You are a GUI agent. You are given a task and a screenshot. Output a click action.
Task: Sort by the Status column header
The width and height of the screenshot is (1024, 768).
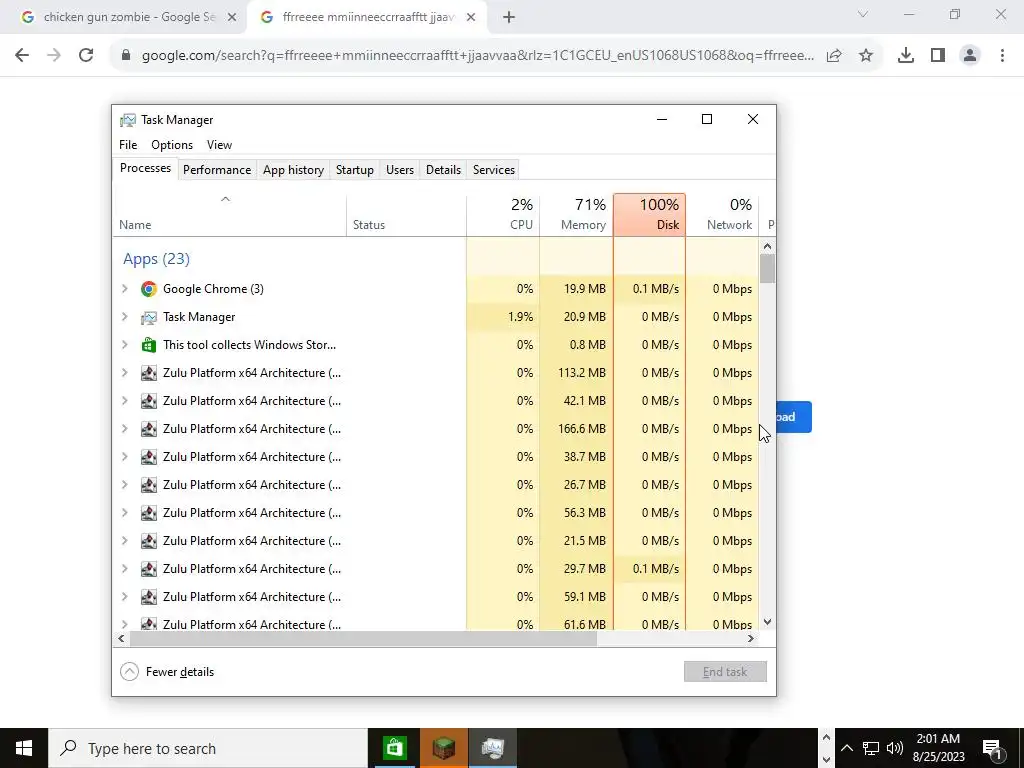[x=406, y=215]
